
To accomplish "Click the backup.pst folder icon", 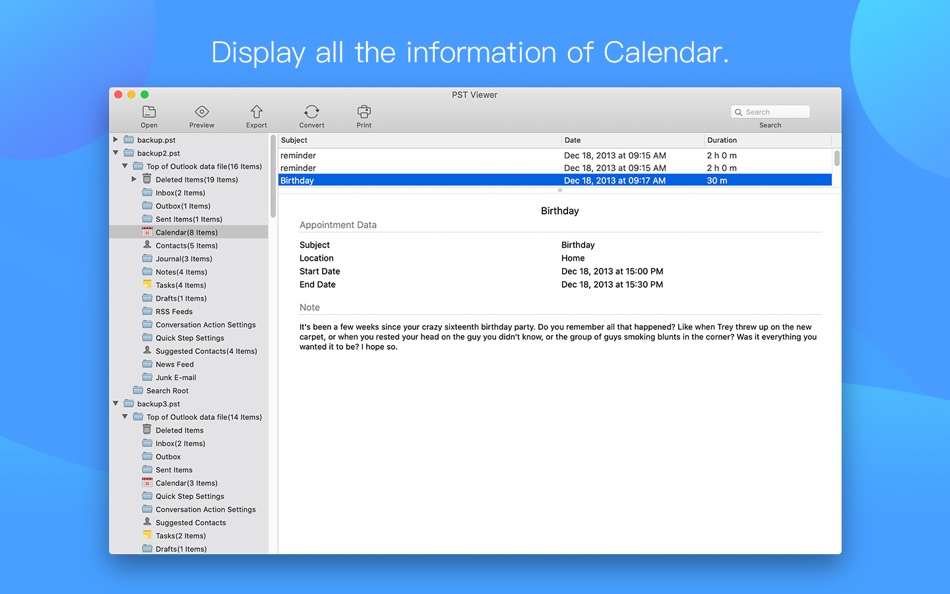I will [x=128, y=139].
